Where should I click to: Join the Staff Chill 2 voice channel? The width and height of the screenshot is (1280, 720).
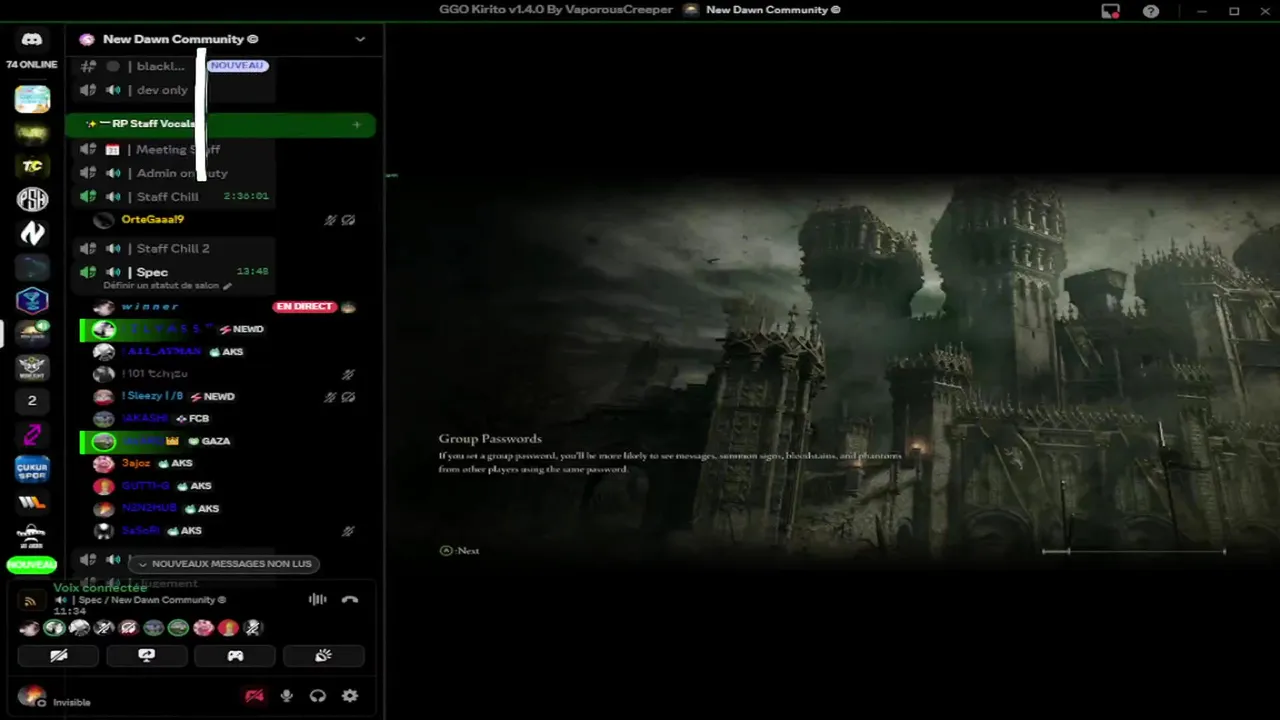176,249
